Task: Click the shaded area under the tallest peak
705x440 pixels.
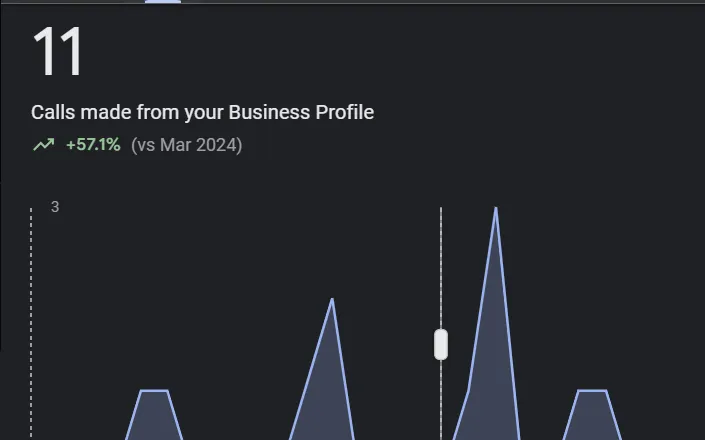Action: [492, 382]
